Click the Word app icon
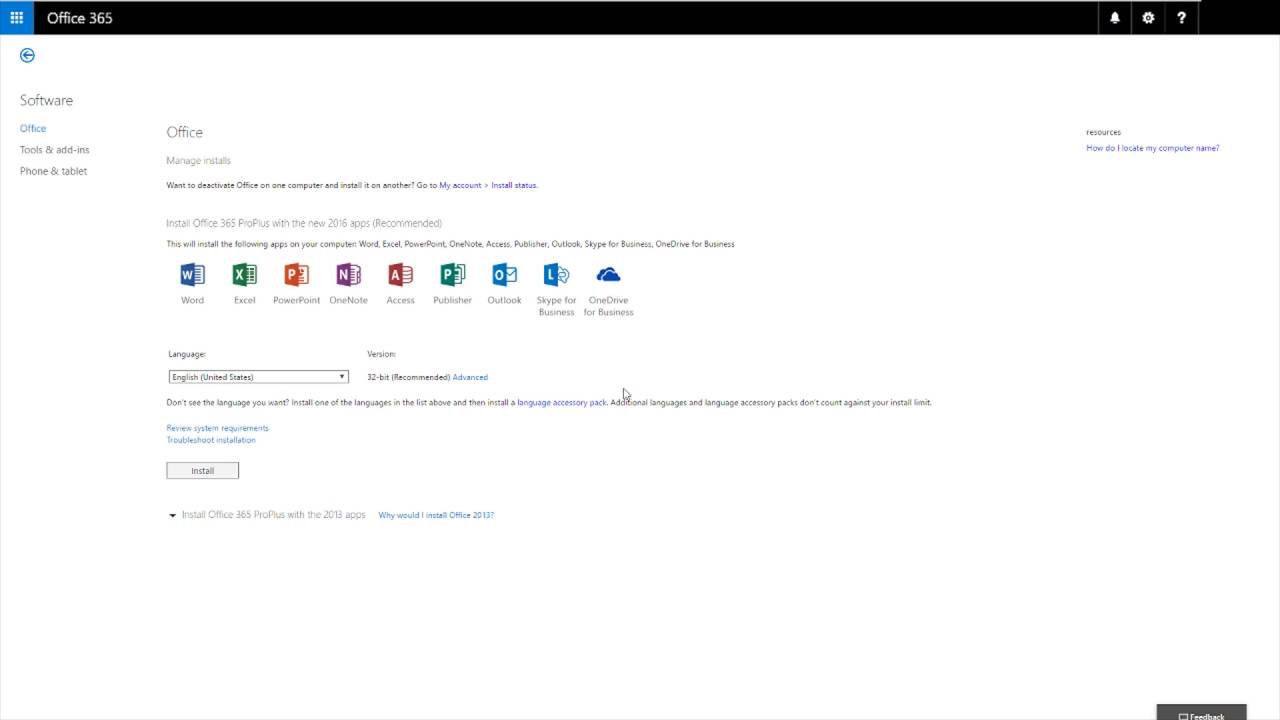1280x720 pixels. tap(192, 274)
